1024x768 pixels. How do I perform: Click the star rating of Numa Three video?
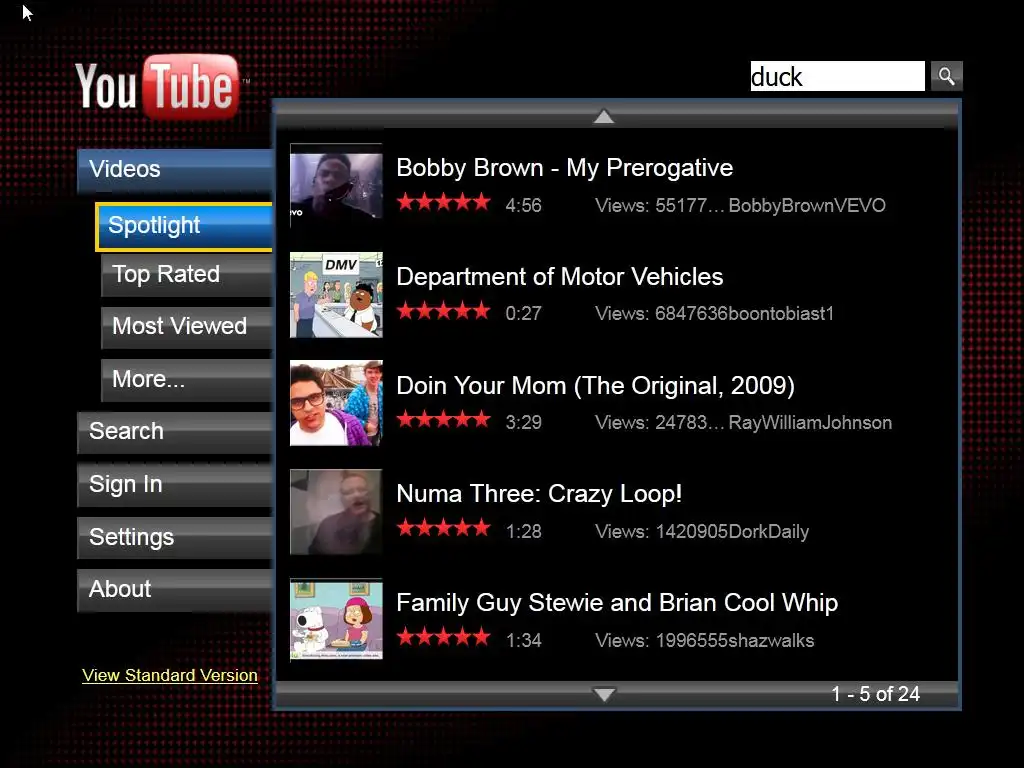click(443, 528)
